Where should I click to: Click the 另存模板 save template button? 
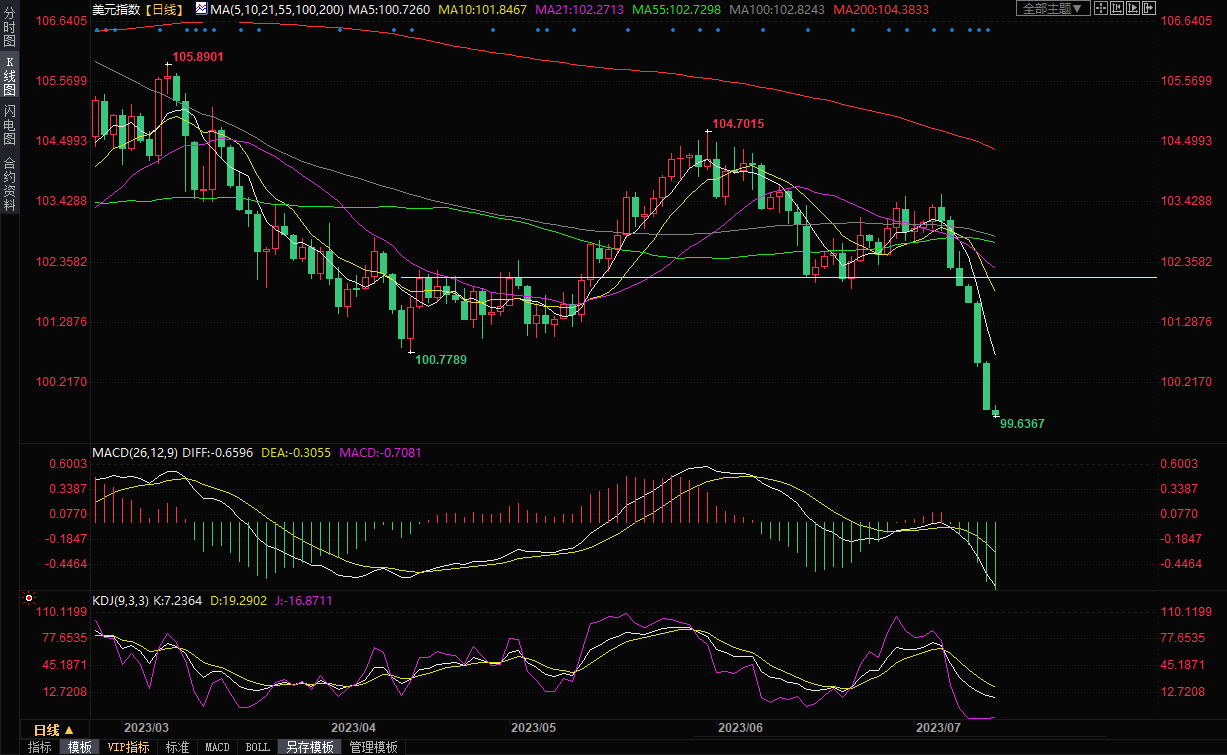coord(309,747)
